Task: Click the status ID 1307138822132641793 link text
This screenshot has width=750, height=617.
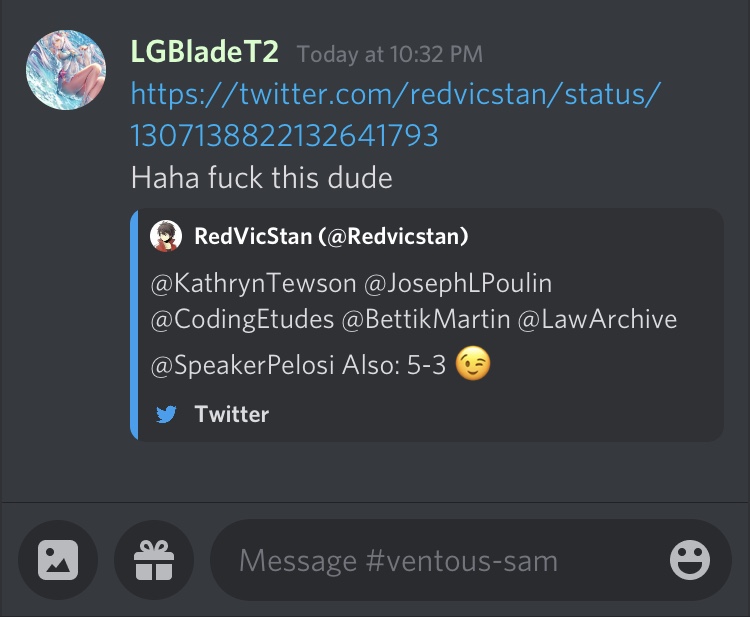Action: [284, 135]
